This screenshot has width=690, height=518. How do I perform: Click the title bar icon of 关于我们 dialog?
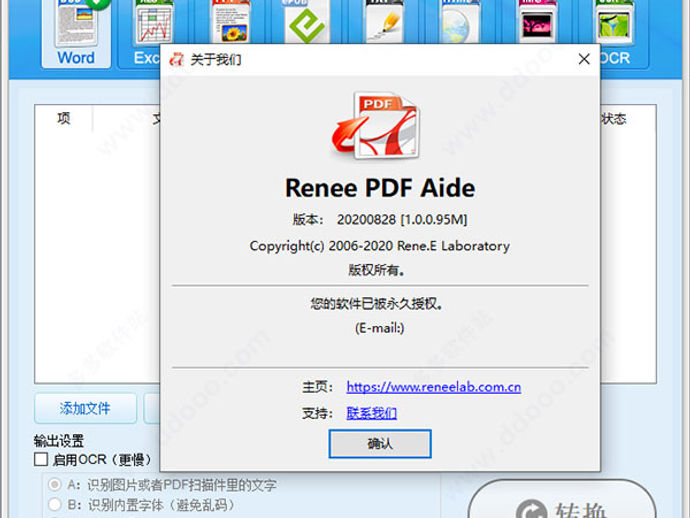[176, 59]
